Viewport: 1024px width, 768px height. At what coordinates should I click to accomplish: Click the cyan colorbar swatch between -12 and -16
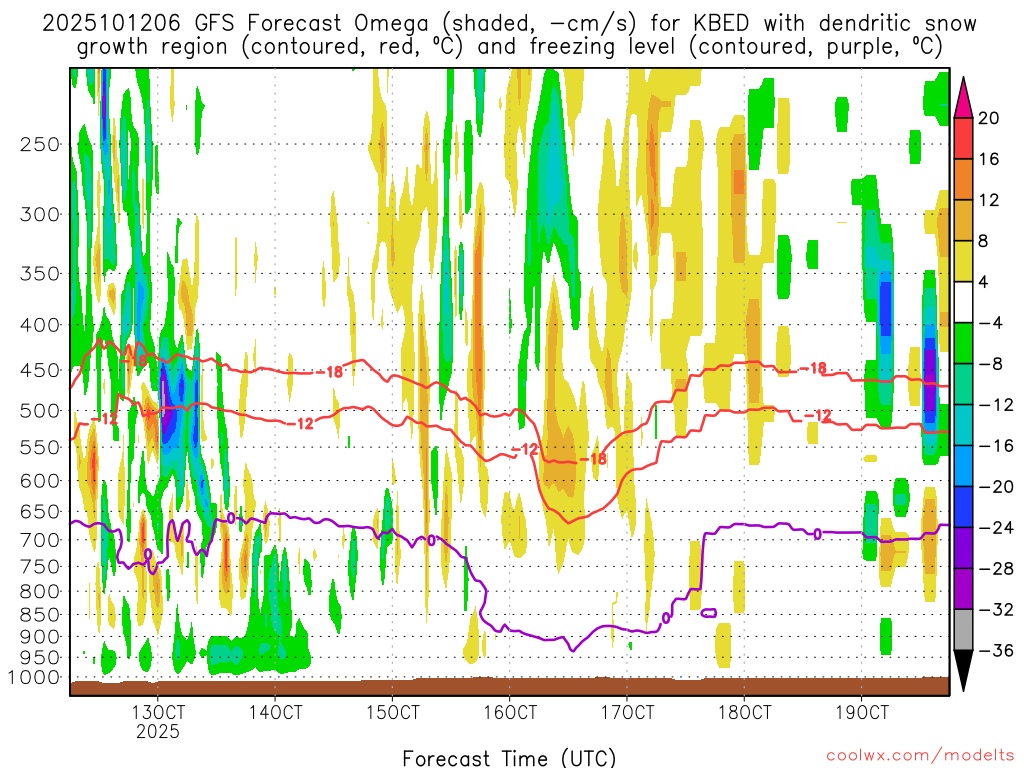coord(963,425)
